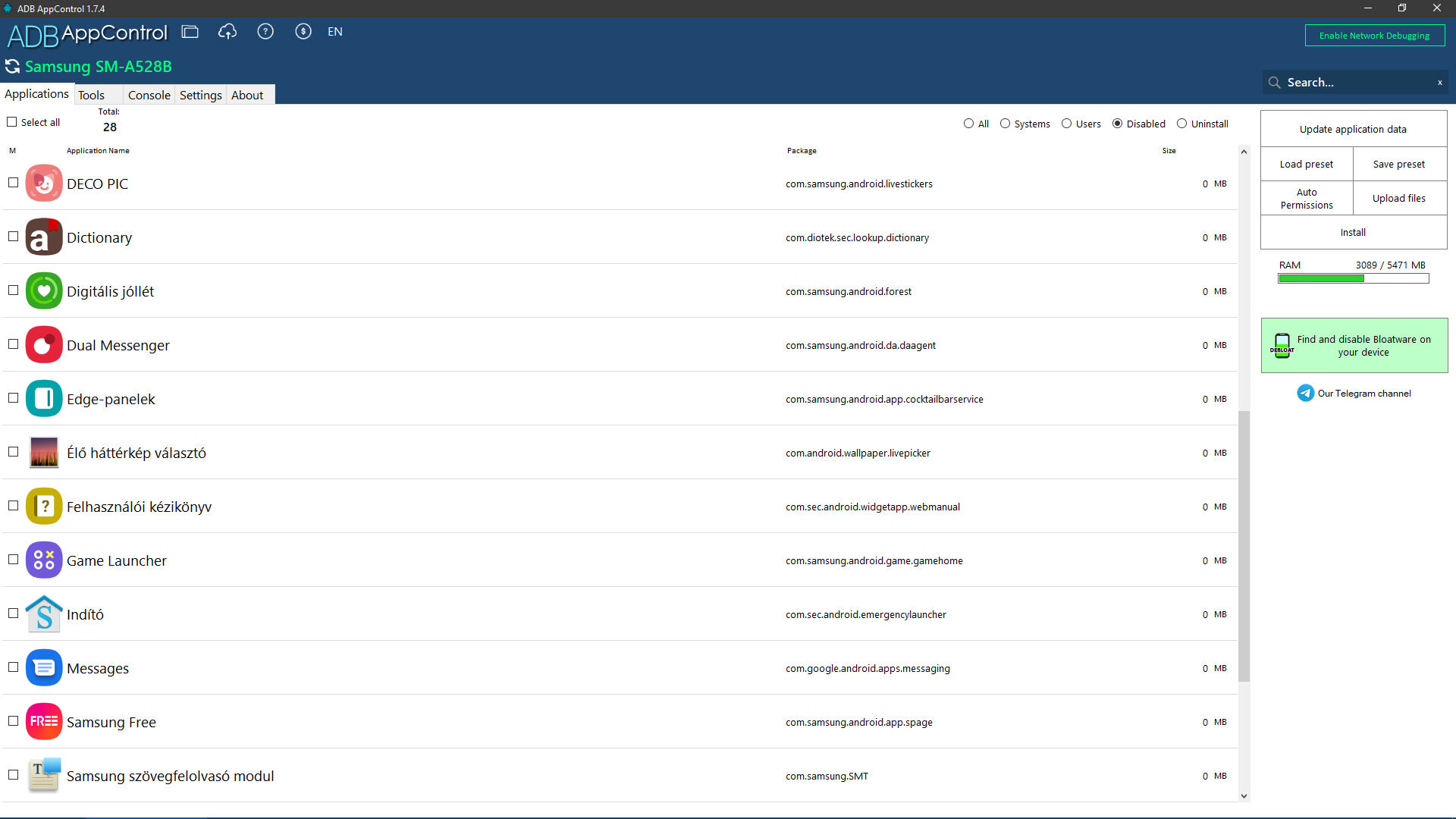Click the Samsung szövegfelolvasó modul icon
The width and height of the screenshot is (1456, 819).
coord(44,776)
